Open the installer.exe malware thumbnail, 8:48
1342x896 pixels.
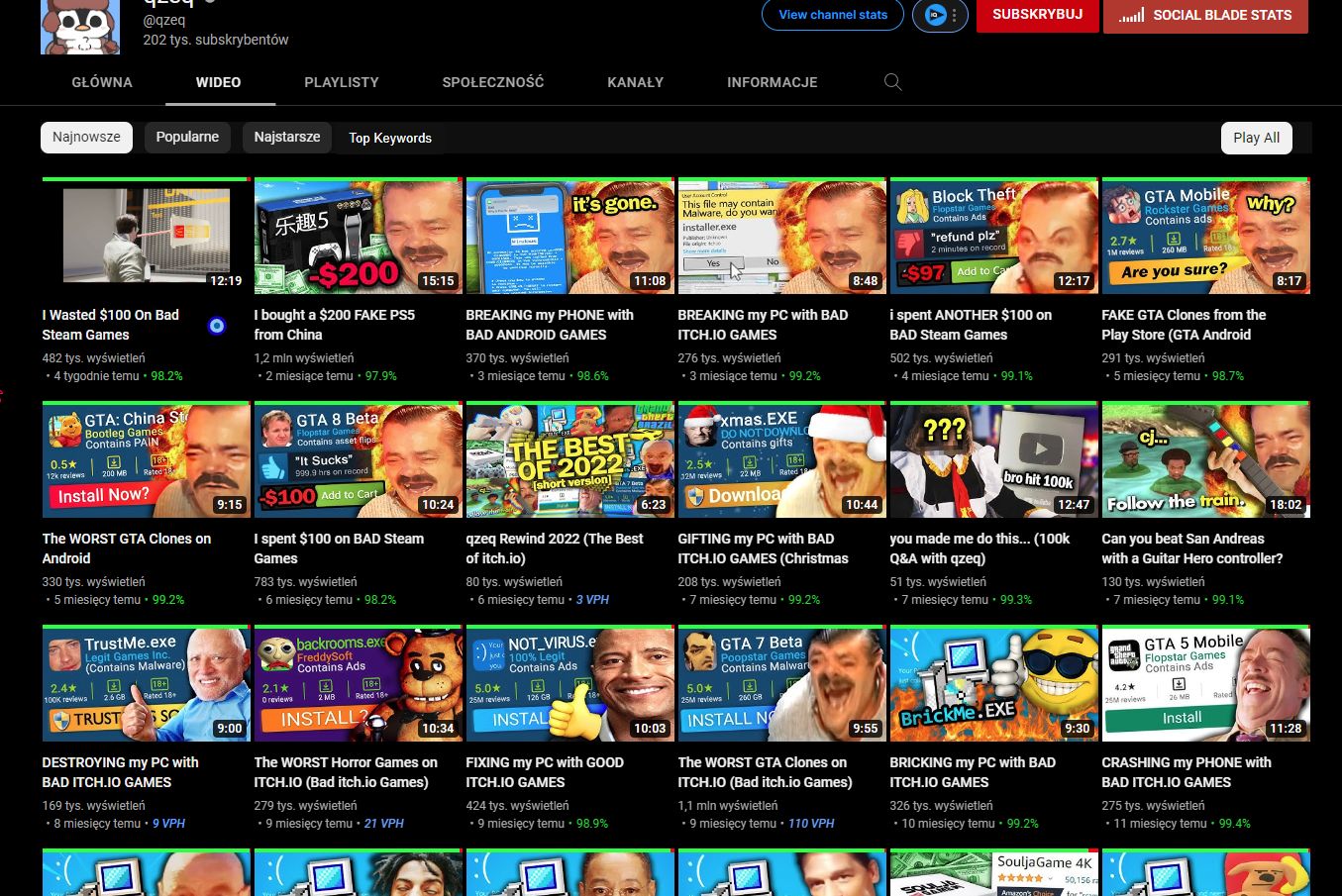[781, 236]
